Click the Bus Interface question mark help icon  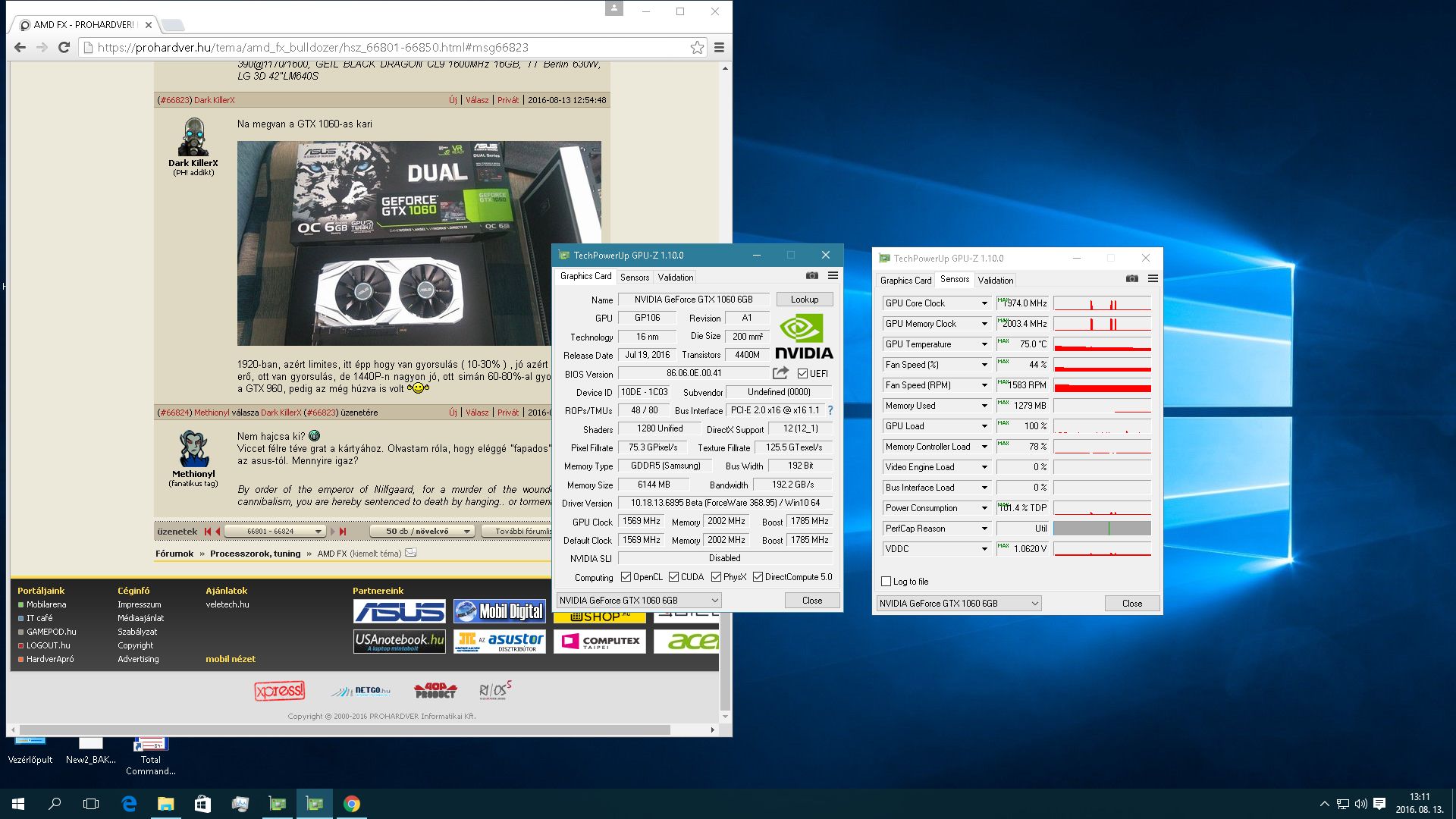830,410
